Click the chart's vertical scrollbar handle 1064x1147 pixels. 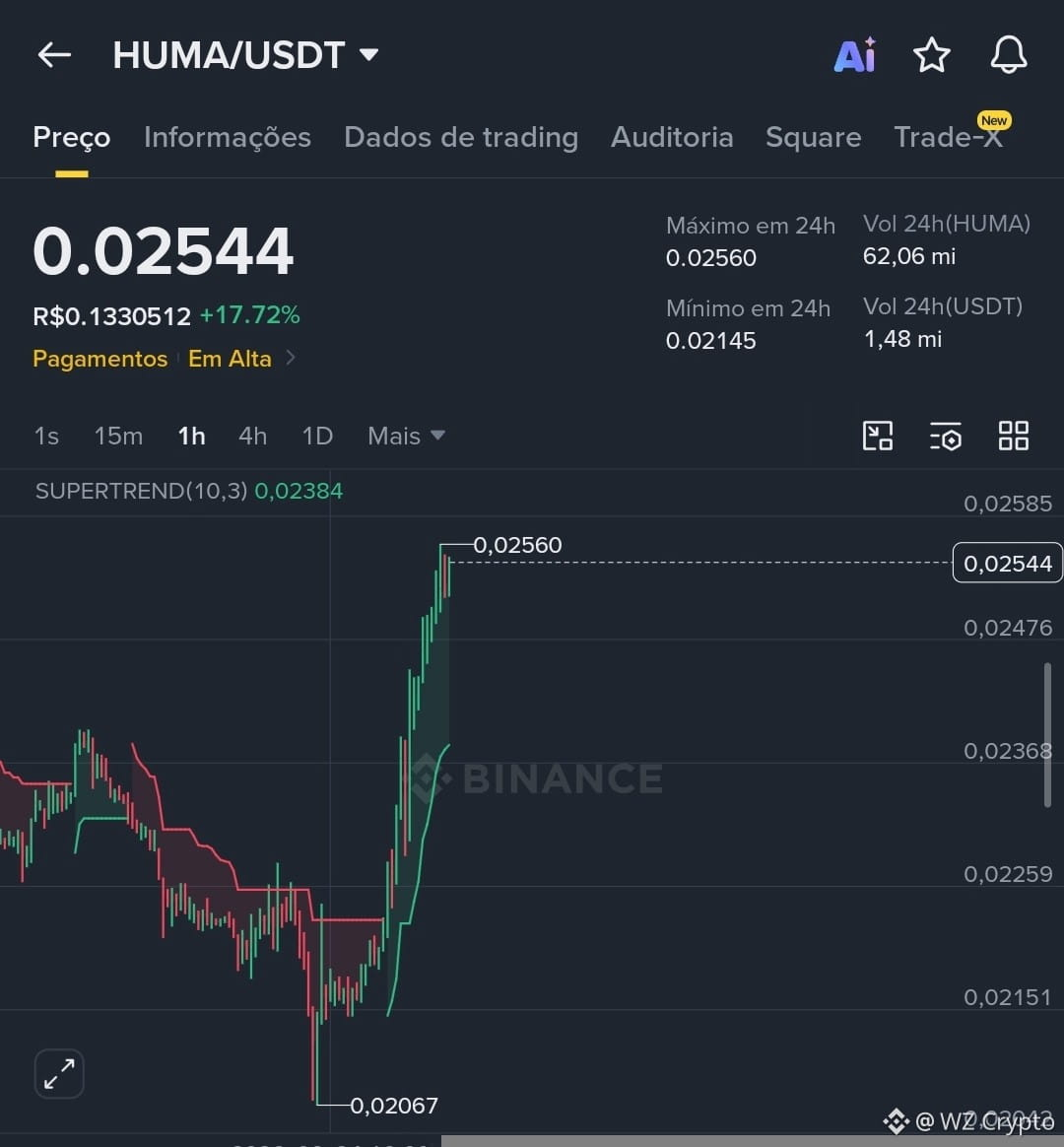coord(1048,734)
